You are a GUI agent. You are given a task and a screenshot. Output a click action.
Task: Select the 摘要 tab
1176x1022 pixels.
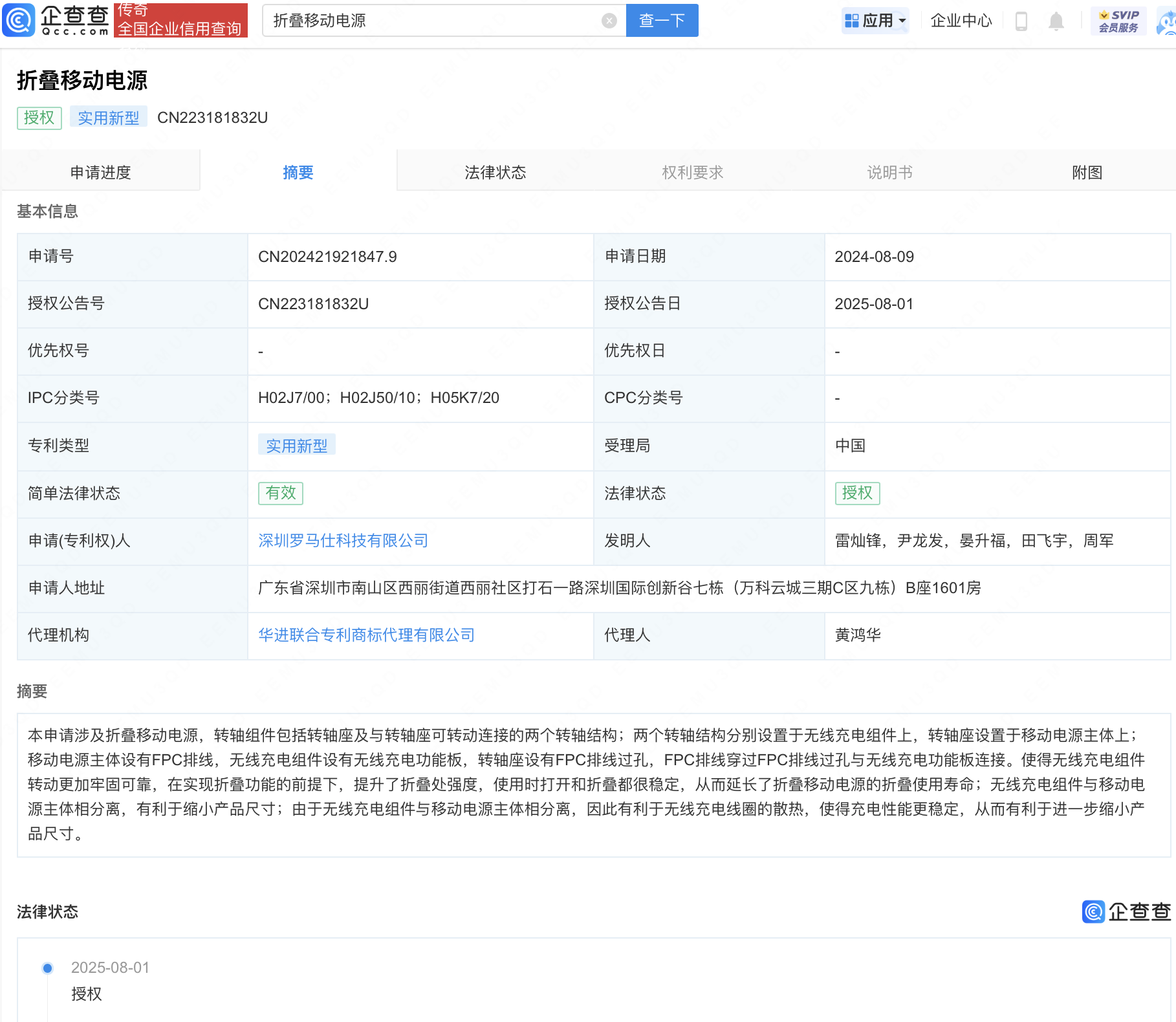(298, 172)
